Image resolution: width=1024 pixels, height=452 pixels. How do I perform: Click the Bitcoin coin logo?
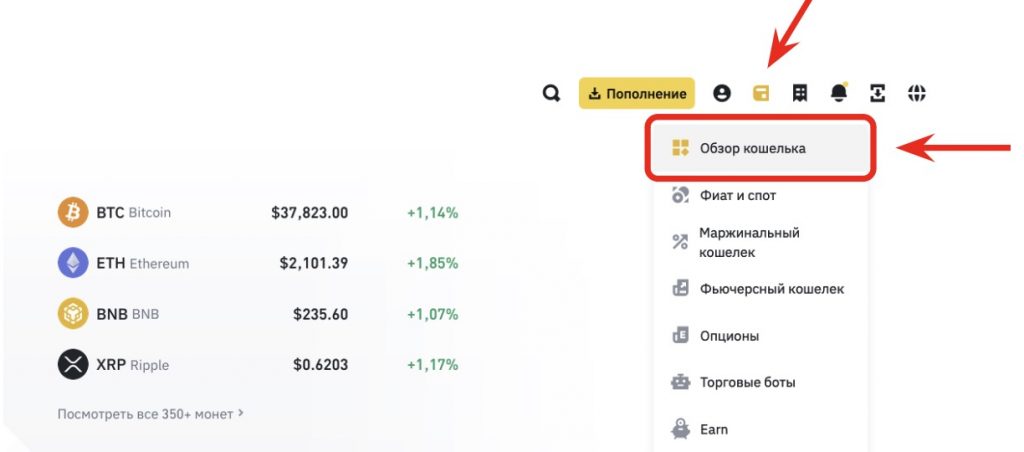tap(73, 212)
